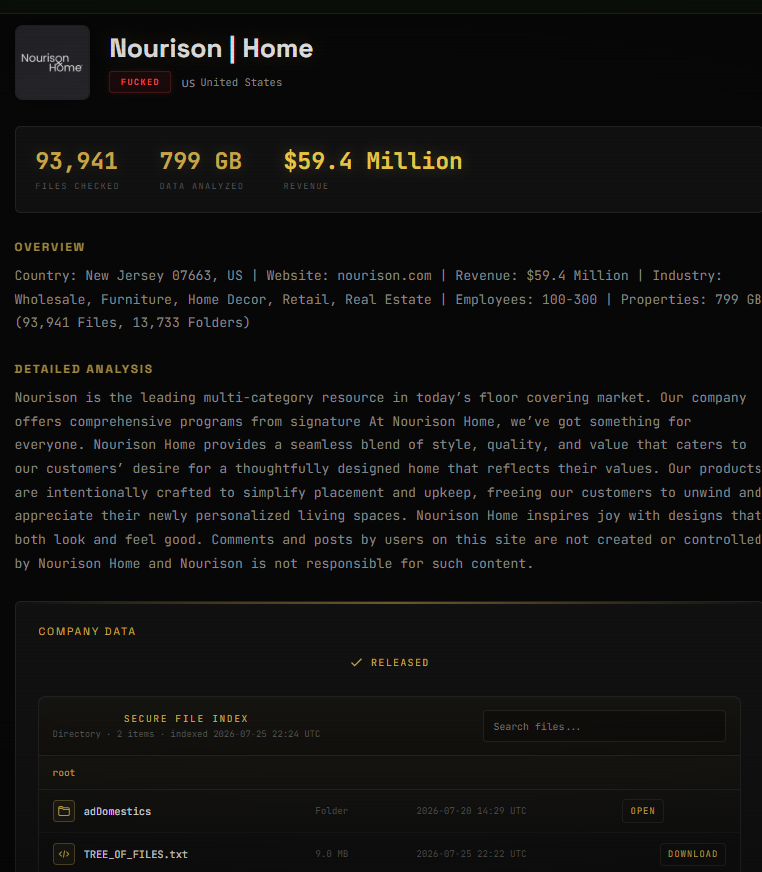The width and height of the screenshot is (762, 872).
Task: Click the DATA ANALYZED label
Action: (x=201, y=186)
